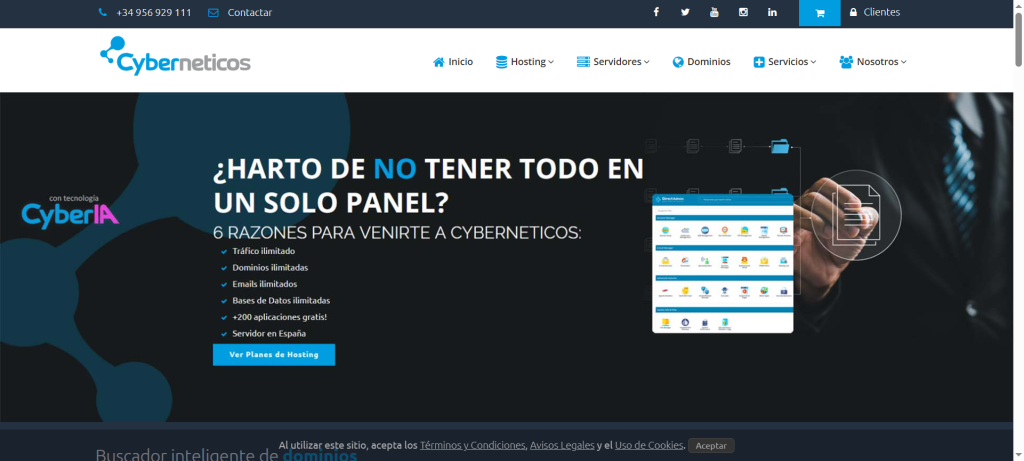Viewport: 1024px width, 461px height.
Task: Open the shopping cart icon
Action: coord(819,13)
